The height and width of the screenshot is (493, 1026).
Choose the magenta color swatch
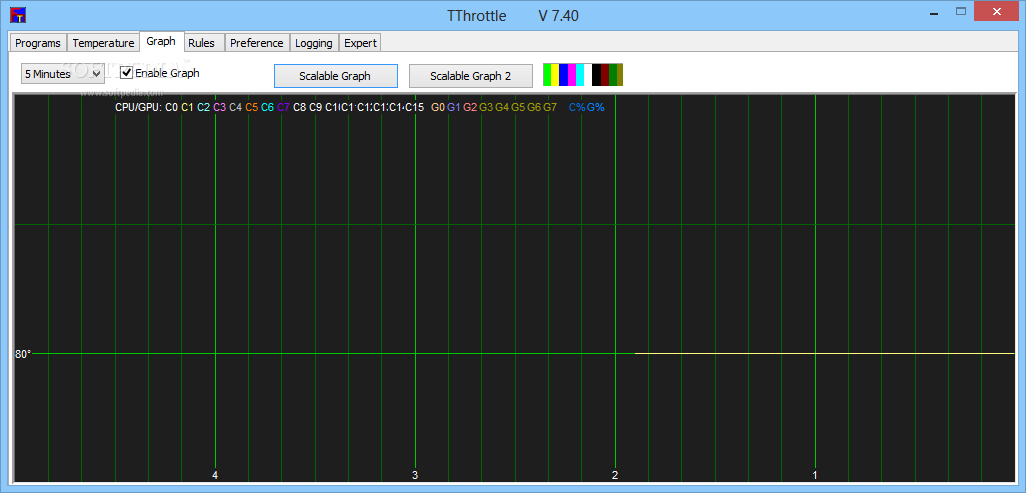pos(571,75)
